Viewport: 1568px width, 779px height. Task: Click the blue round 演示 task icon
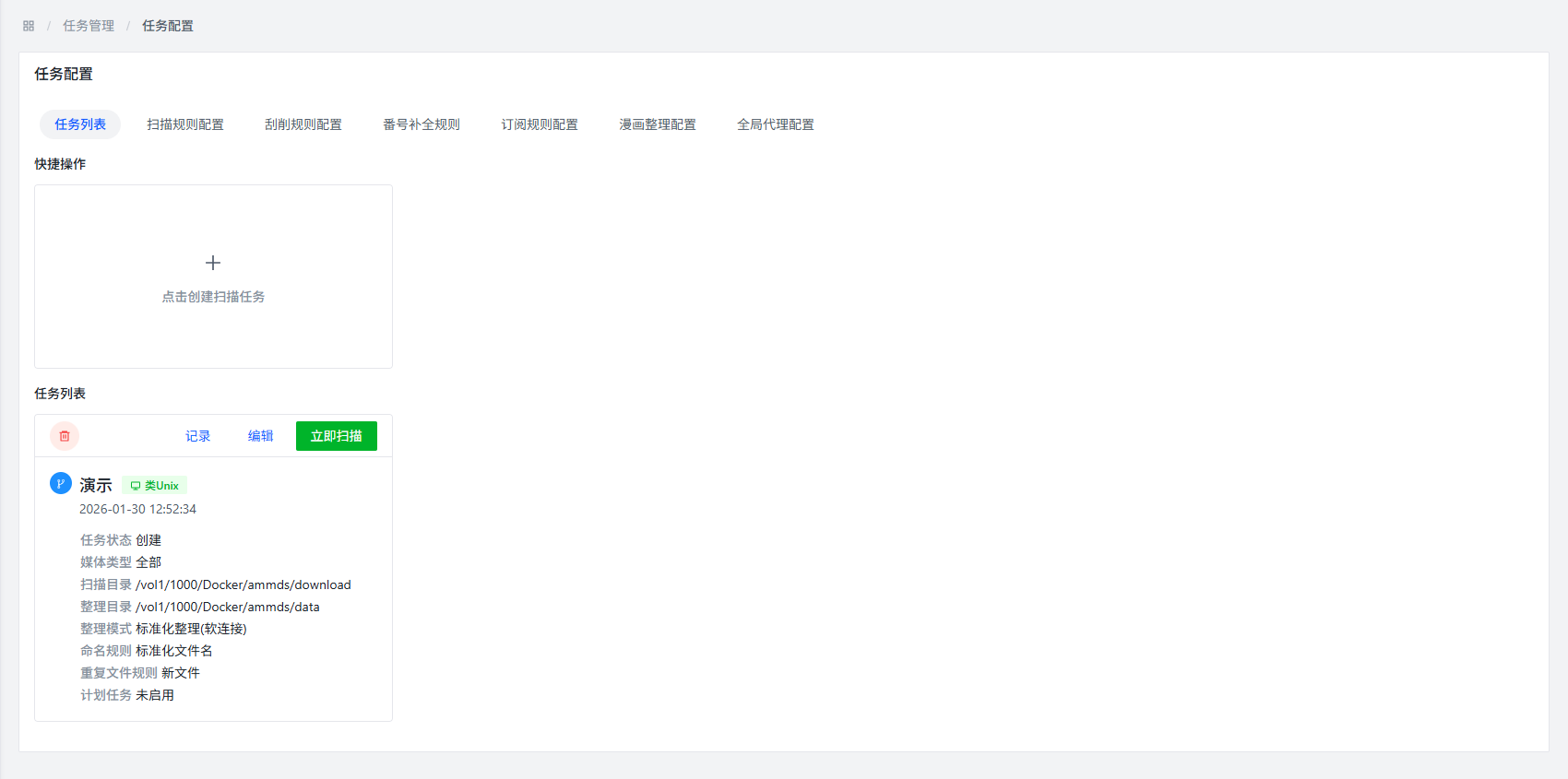(61, 483)
